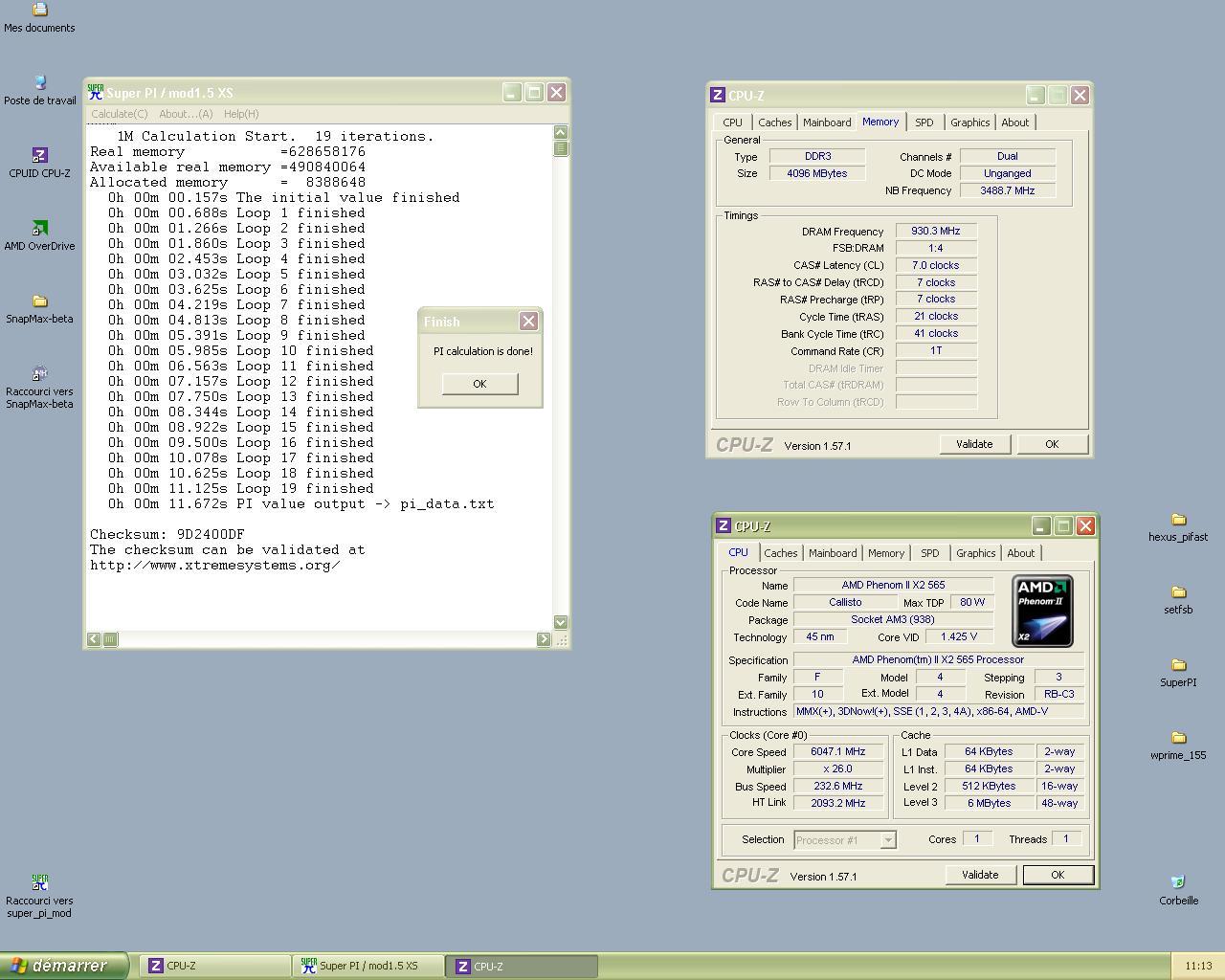
Task: Select Memory tab in lower CPU-Z window
Action: (x=885, y=553)
